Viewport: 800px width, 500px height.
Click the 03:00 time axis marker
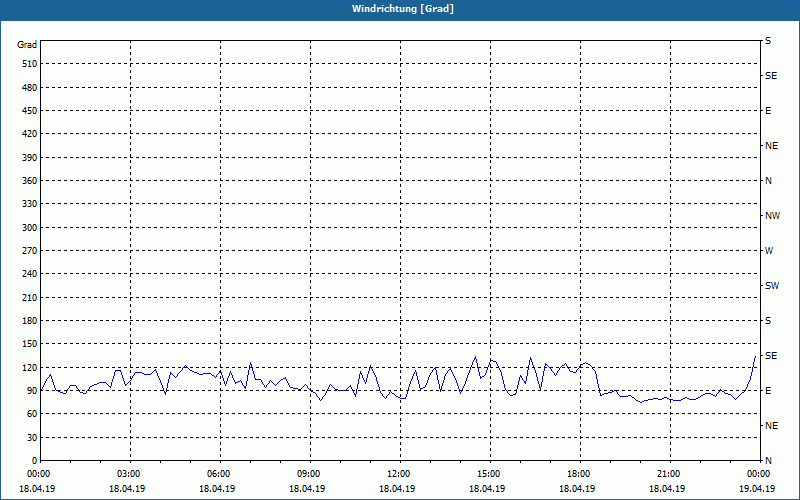point(130,474)
